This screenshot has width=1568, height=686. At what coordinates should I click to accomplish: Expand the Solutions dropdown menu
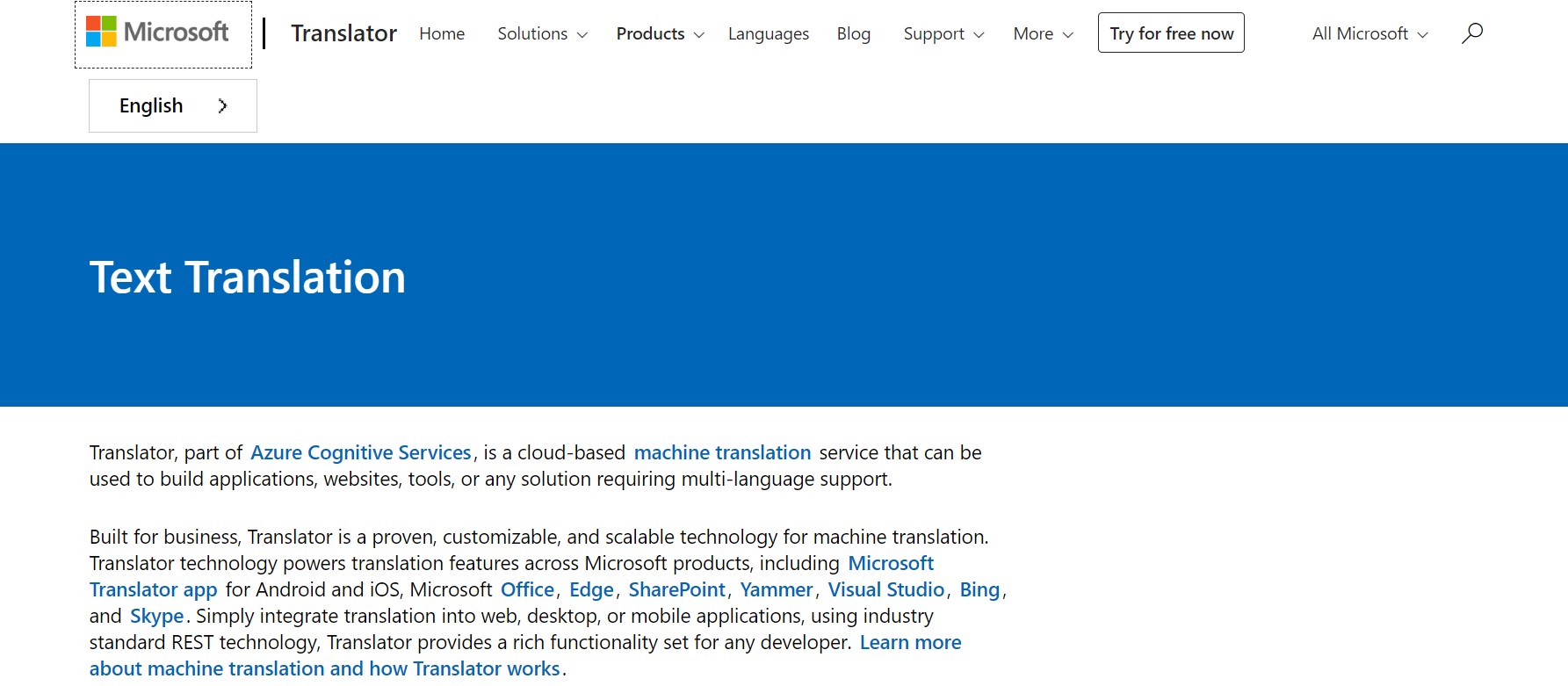pyautogui.click(x=543, y=33)
